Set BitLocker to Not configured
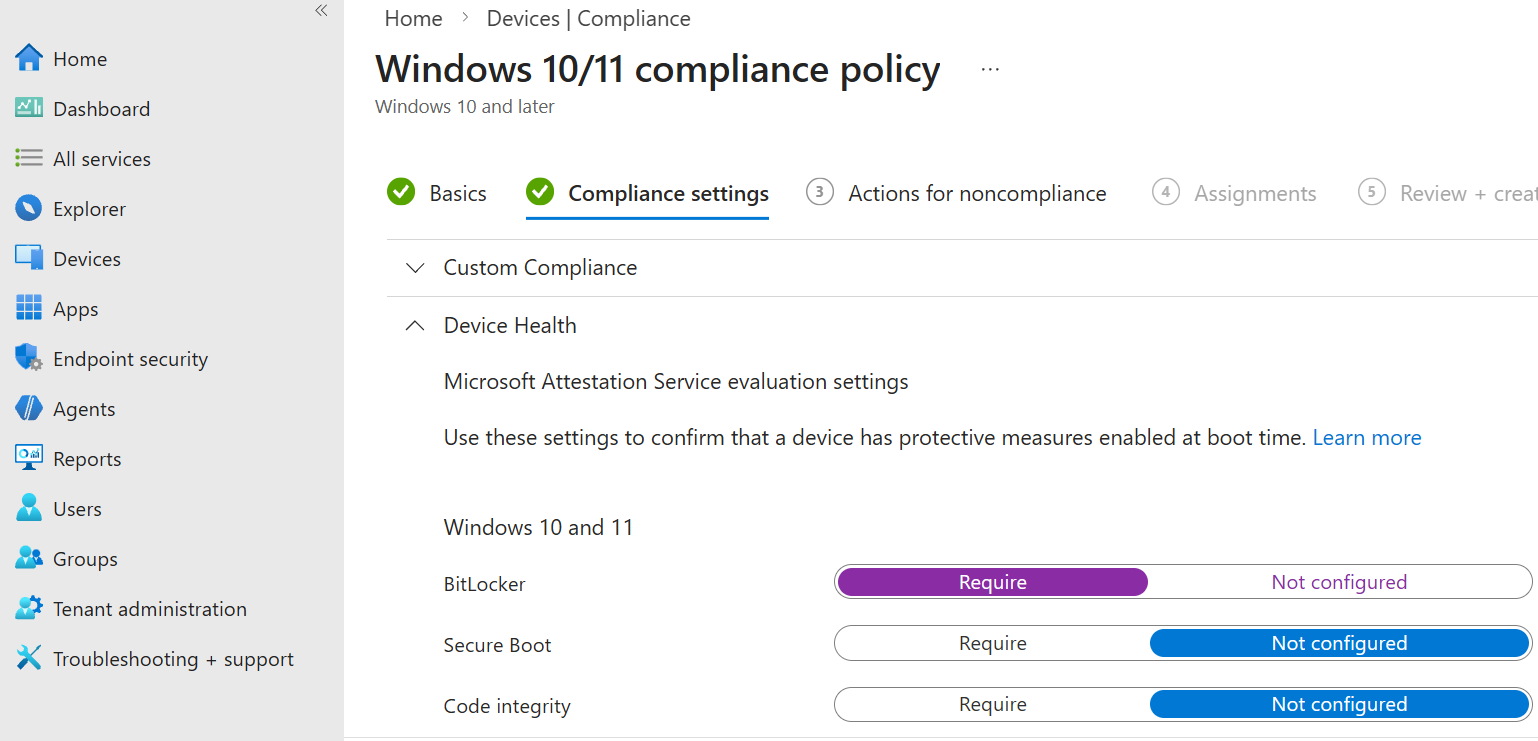1538x741 pixels. (1339, 581)
